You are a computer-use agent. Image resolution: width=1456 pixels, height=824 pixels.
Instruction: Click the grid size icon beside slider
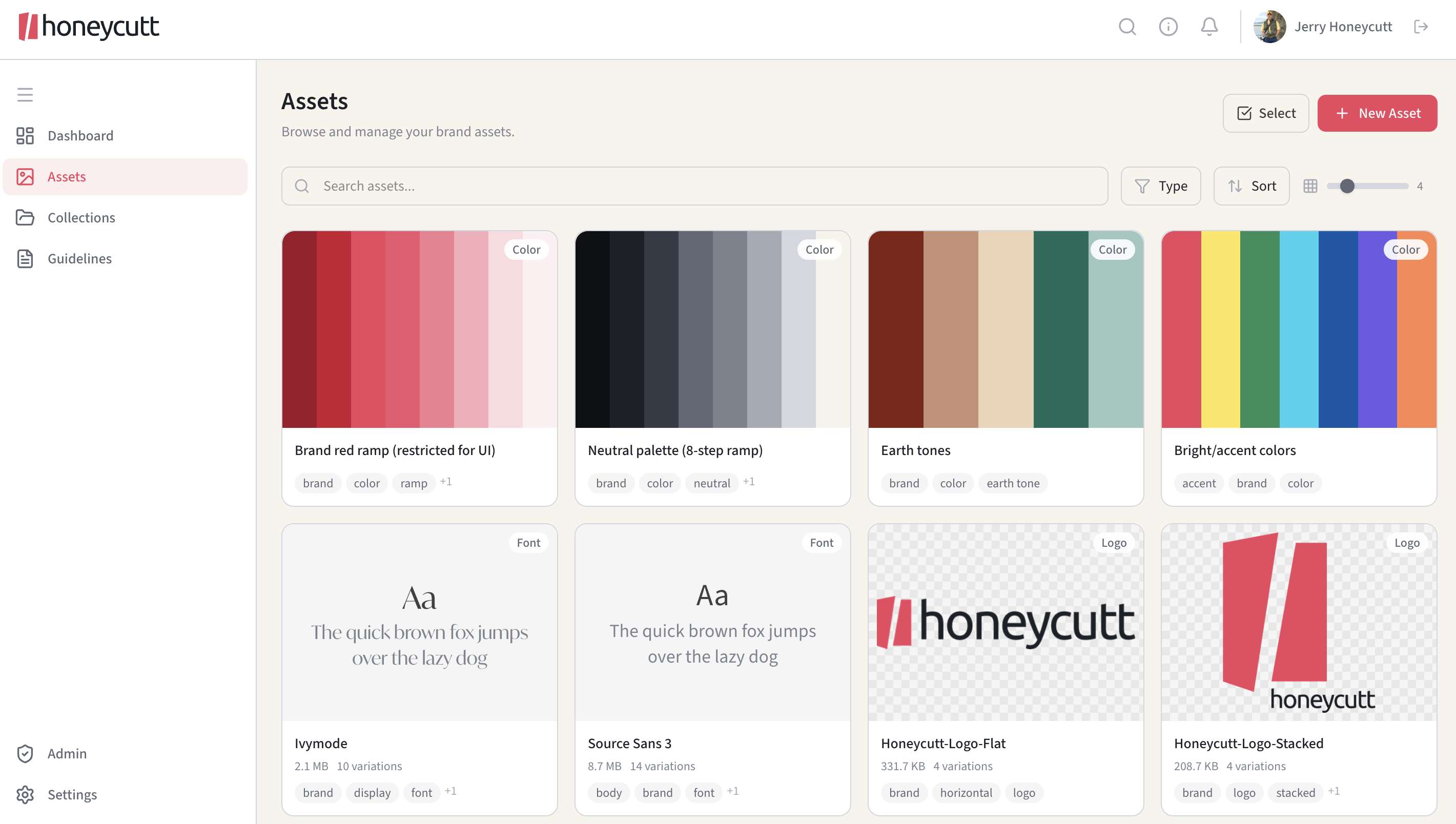pyautogui.click(x=1310, y=186)
